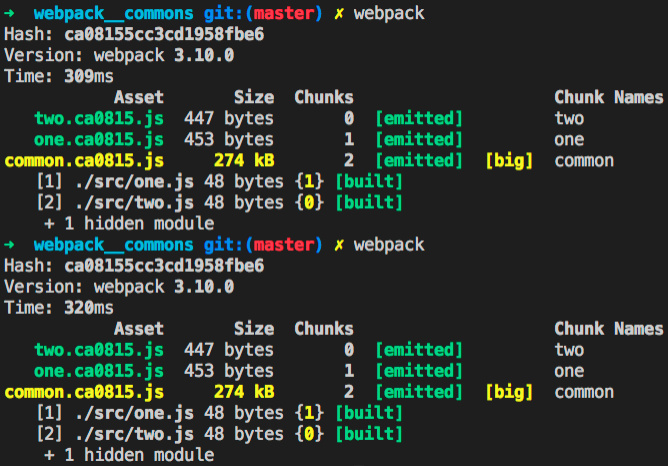This screenshot has height=466, width=668.
Task: Click yellow 'common.ca0815.js' in the 309ms build
Action: (x=84, y=161)
